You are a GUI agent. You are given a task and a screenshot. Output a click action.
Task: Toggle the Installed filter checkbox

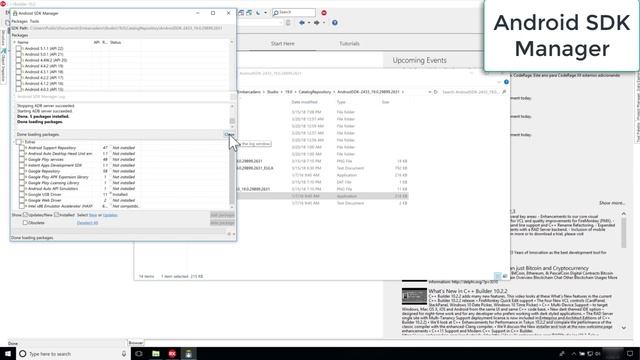click(57, 215)
